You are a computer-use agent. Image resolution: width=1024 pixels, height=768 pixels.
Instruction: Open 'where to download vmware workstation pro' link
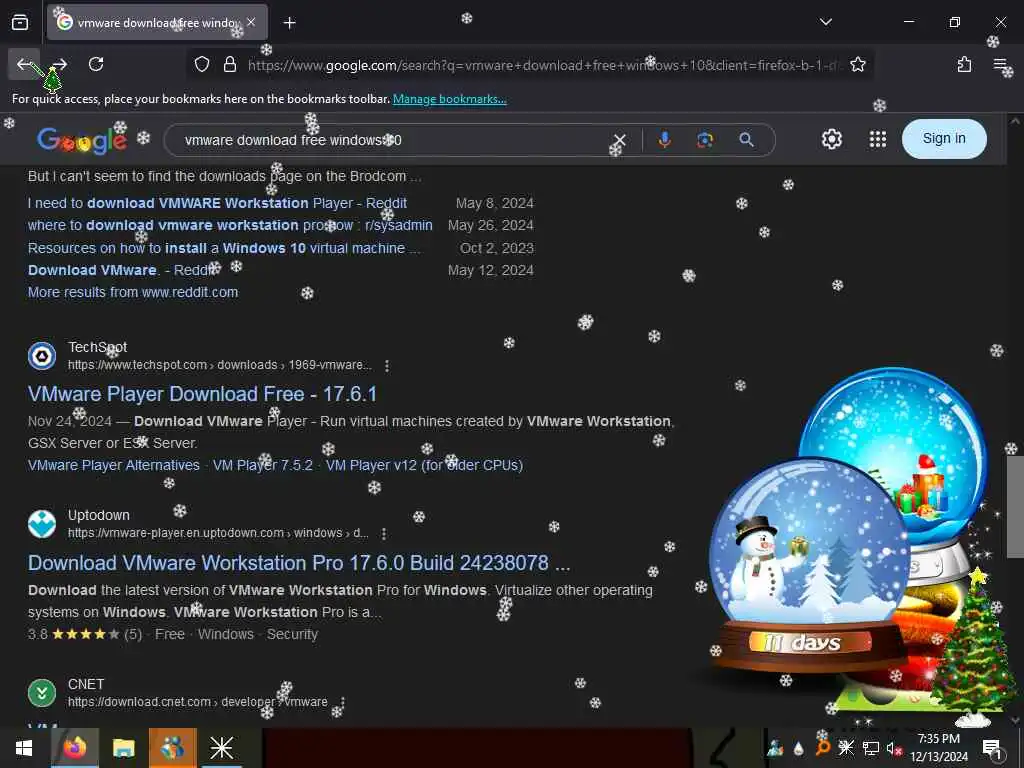click(x=230, y=225)
